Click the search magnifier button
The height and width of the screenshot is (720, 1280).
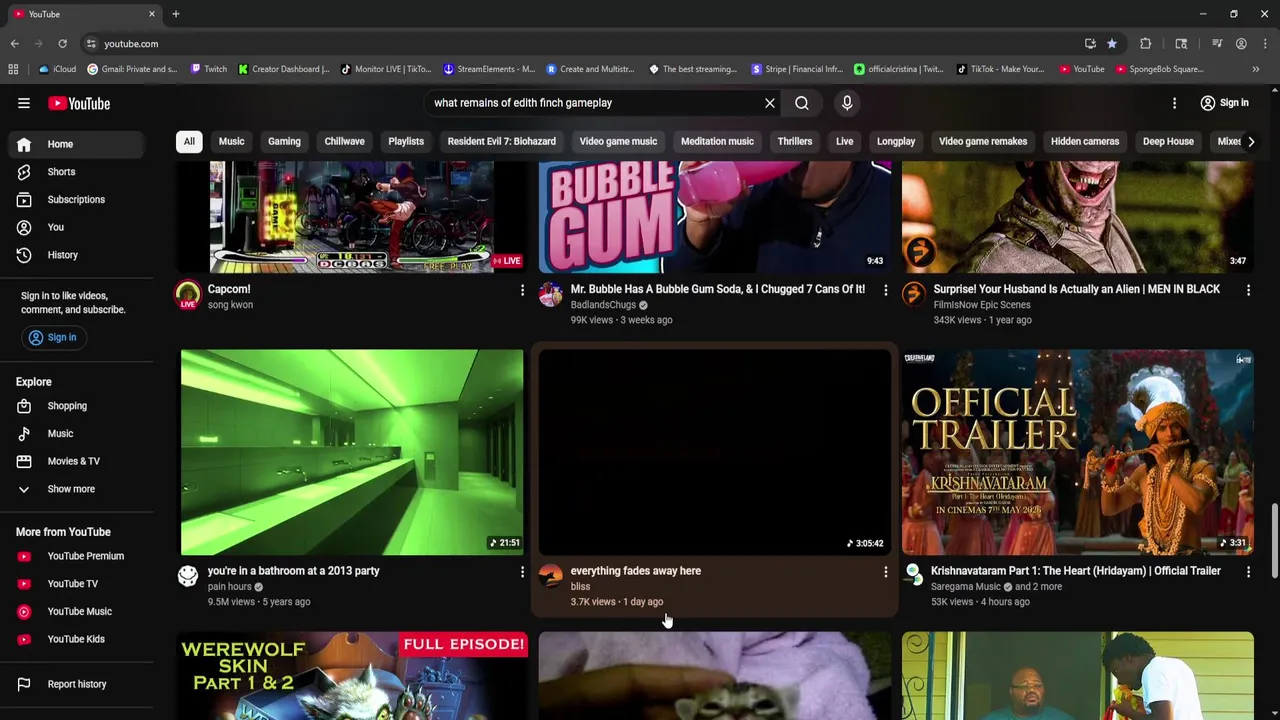click(x=802, y=103)
